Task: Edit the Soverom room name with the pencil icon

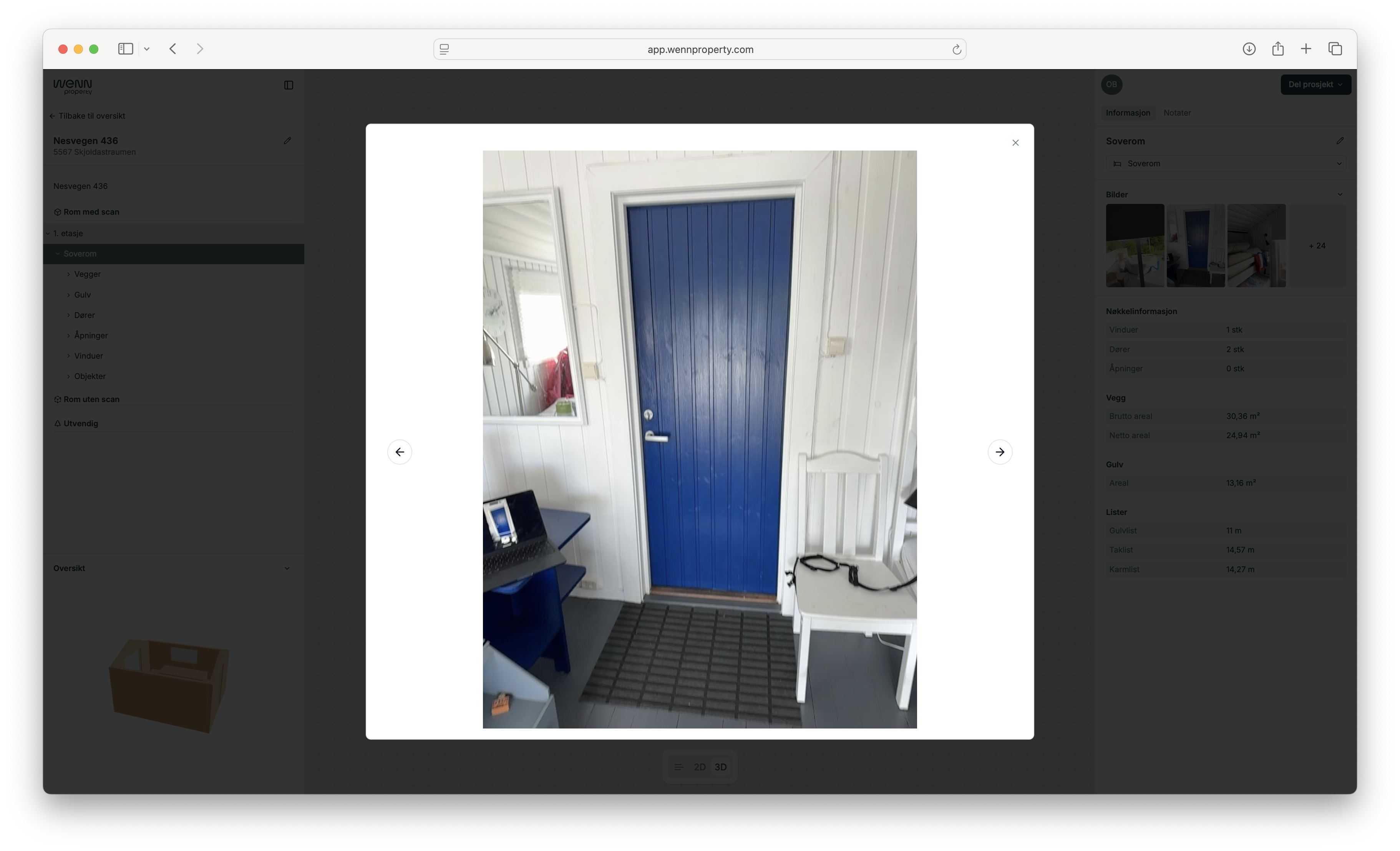Action: 1340,140
